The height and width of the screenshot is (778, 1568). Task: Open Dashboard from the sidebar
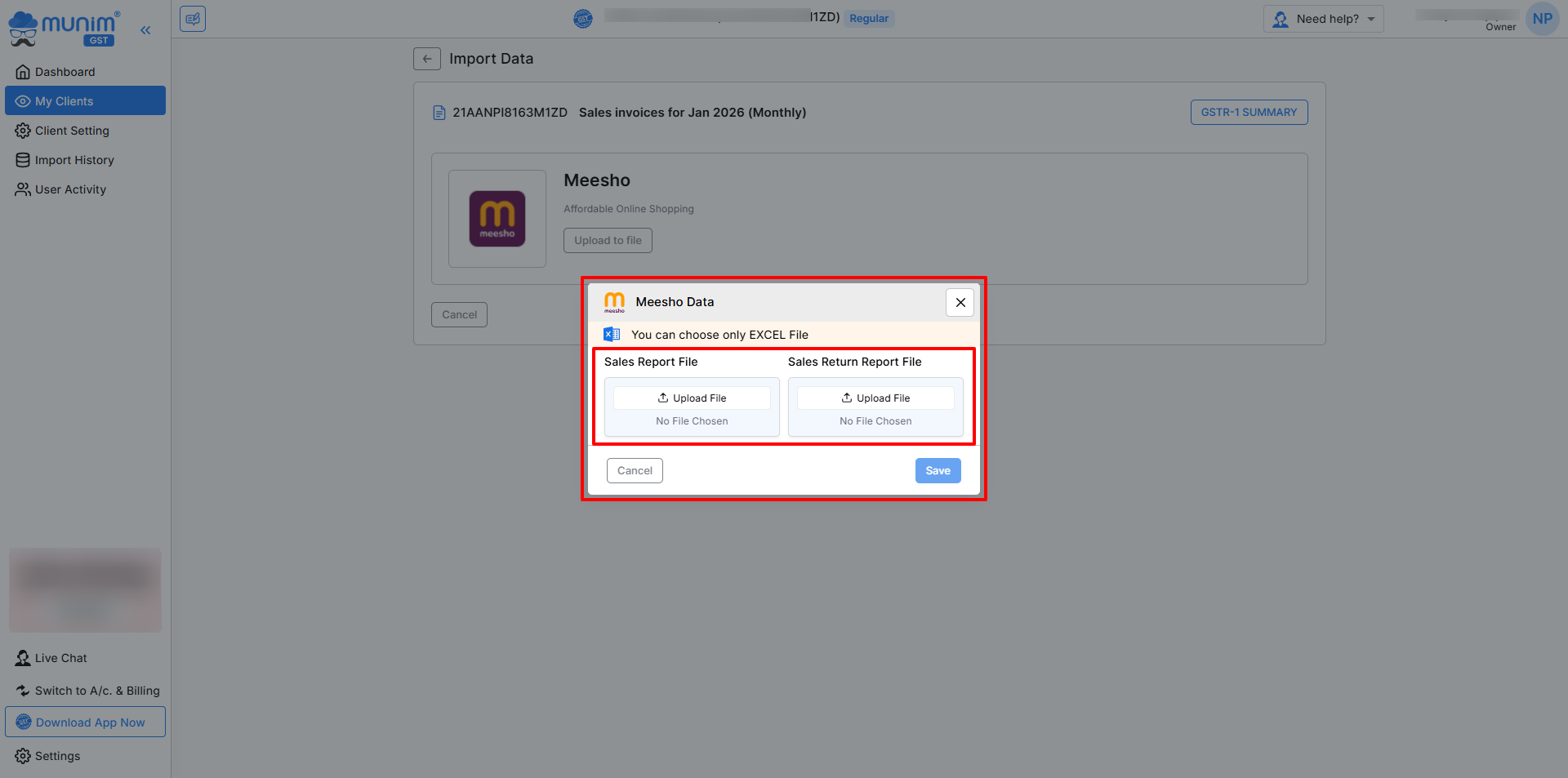[65, 72]
